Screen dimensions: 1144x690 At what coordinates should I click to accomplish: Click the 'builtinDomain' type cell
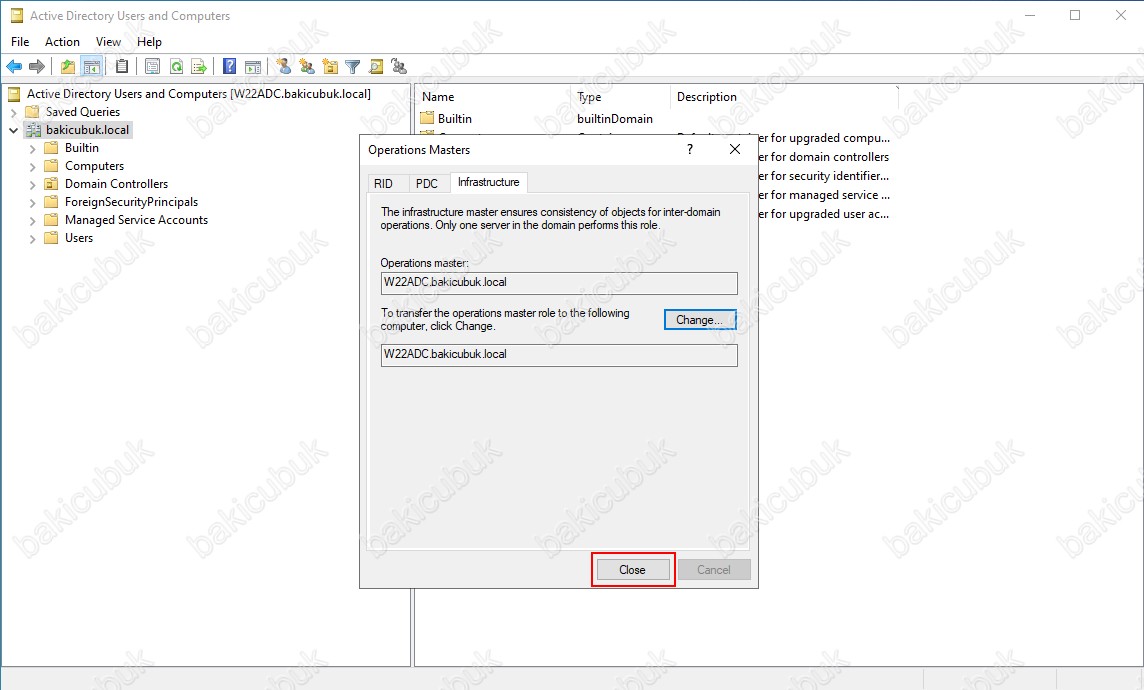615,119
